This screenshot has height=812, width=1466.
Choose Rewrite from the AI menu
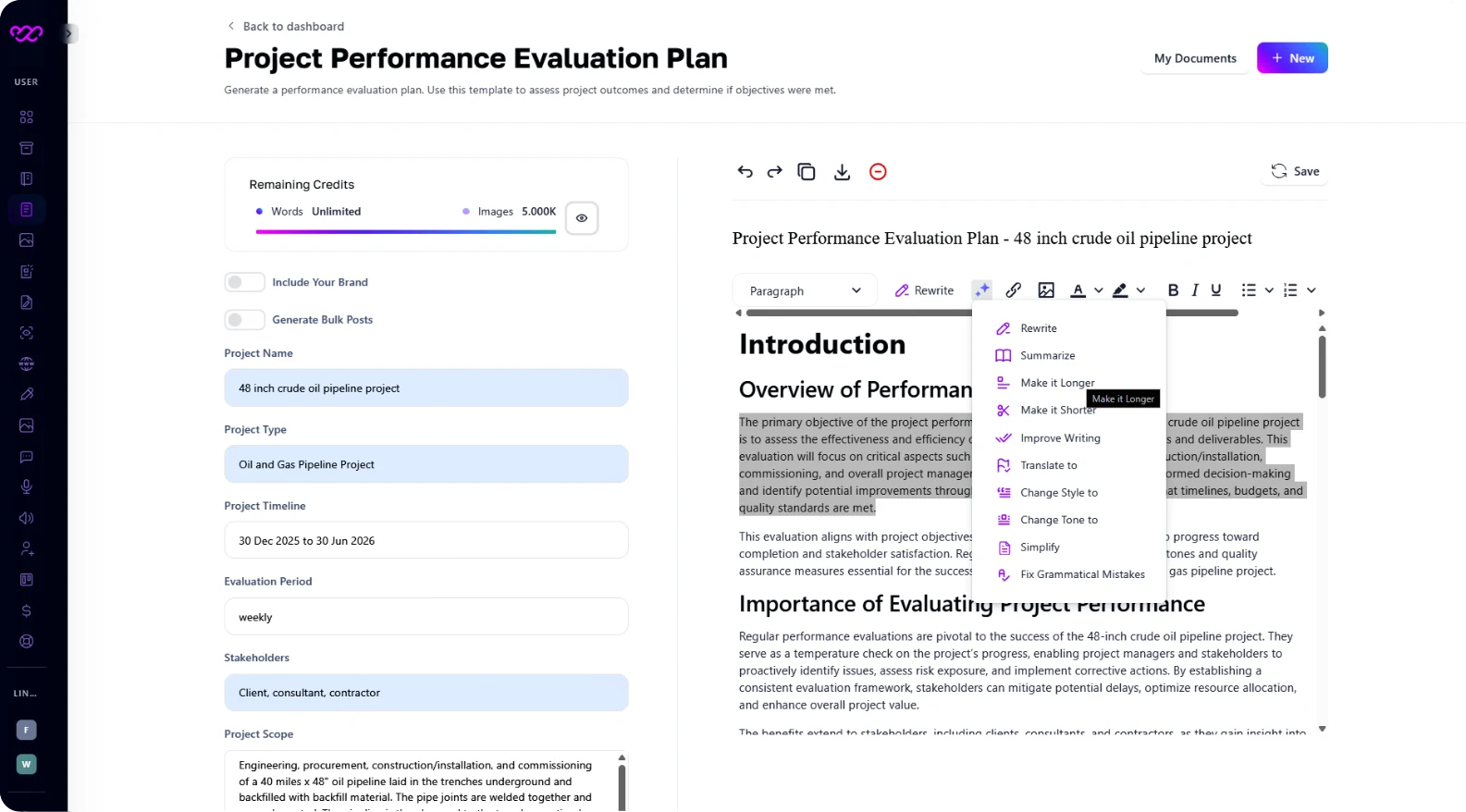click(1069, 328)
